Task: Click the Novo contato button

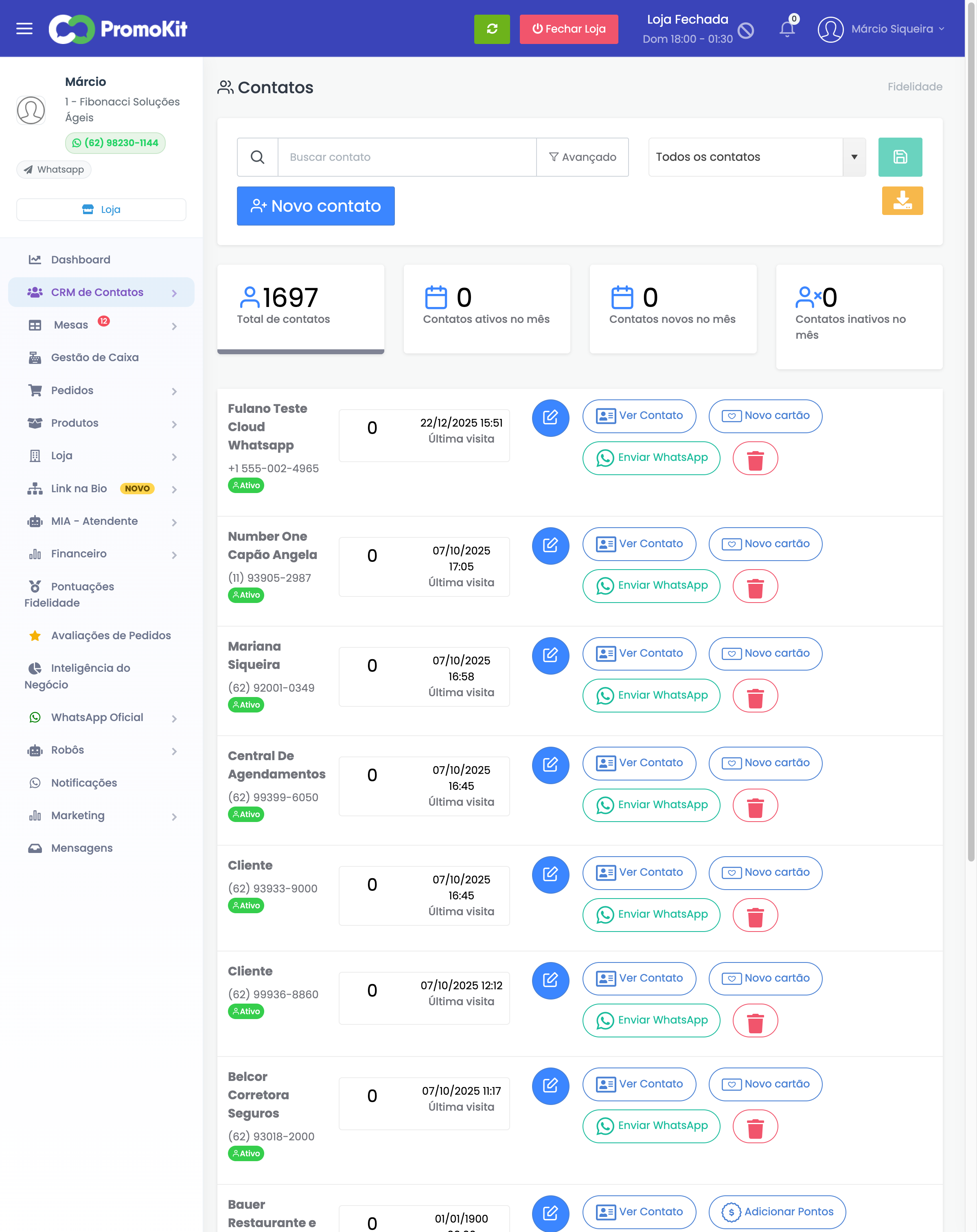Action: pyautogui.click(x=315, y=206)
